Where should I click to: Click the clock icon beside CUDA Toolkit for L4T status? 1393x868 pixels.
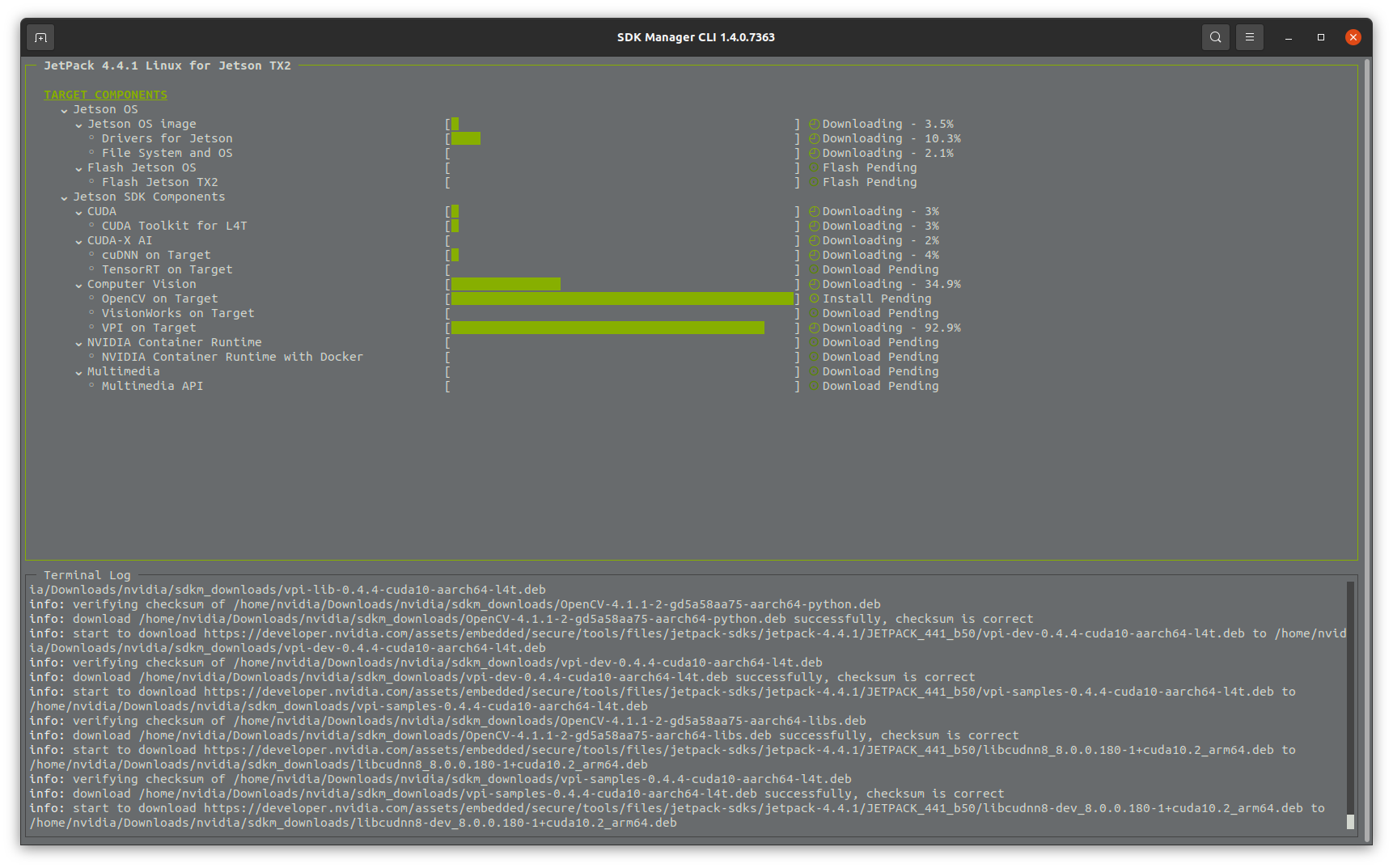(x=815, y=227)
